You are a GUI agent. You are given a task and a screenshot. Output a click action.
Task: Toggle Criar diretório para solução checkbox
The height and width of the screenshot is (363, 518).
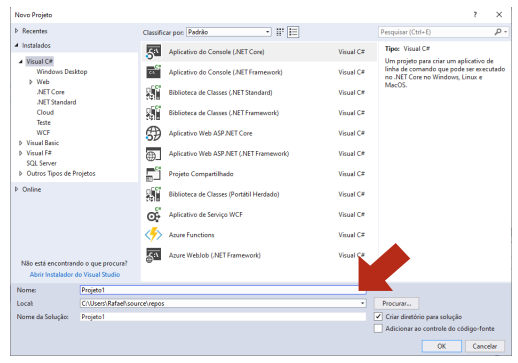378,316
